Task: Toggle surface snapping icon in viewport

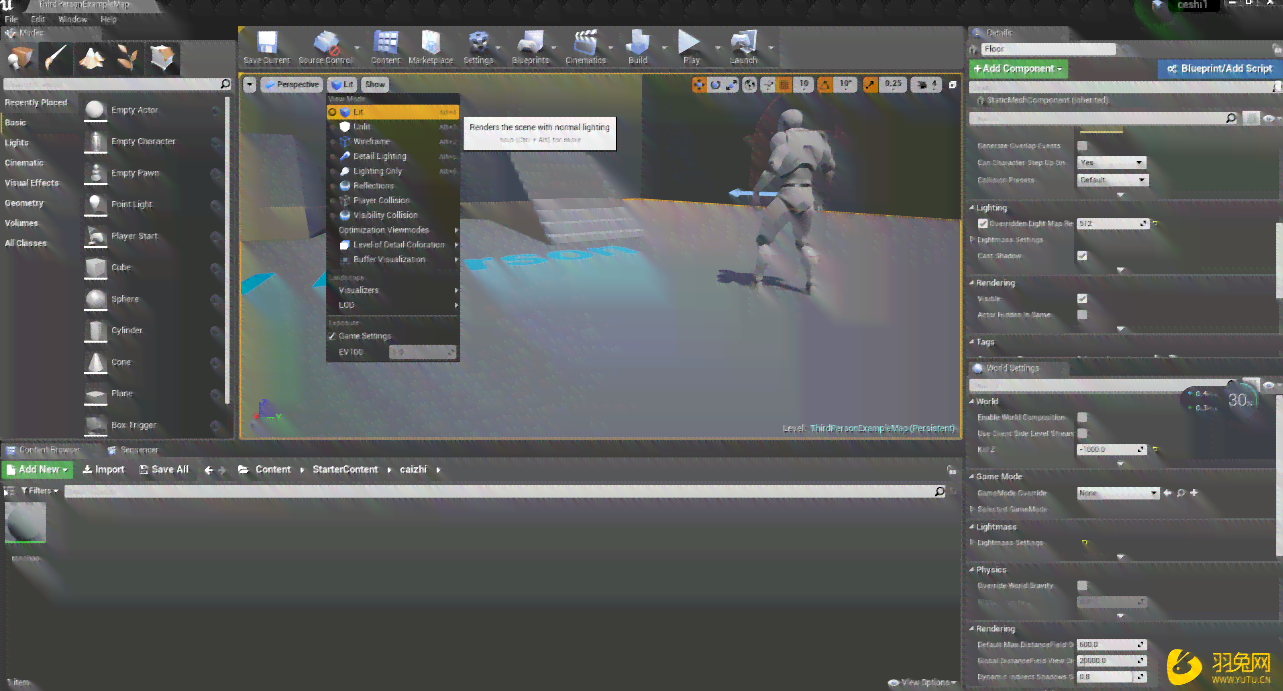Action: tap(767, 85)
